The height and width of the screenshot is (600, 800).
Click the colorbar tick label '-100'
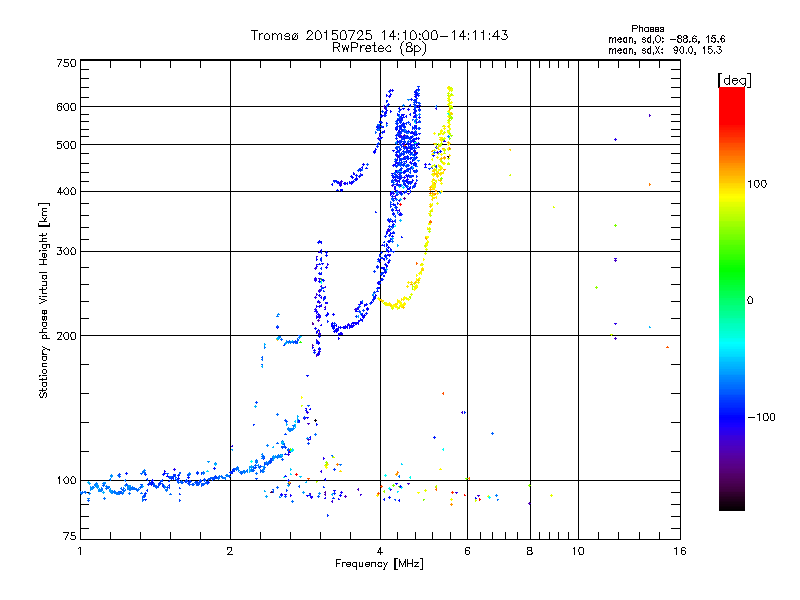click(762, 417)
